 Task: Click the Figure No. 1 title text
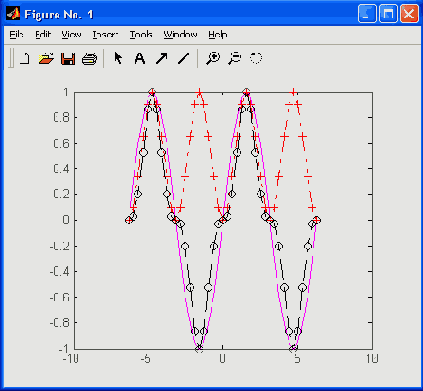click(x=59, y=14)
